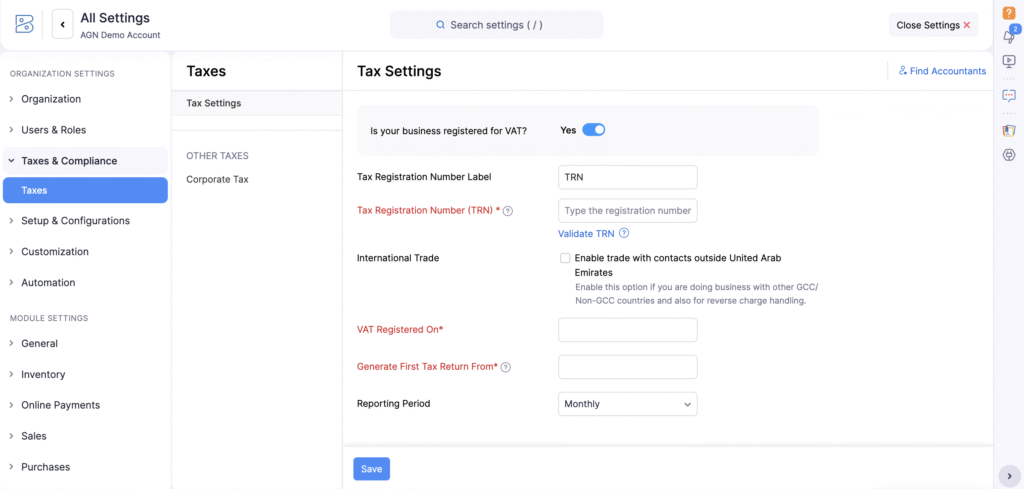1024x489 pixels.
Task: Click the Zoho Books logo icon
Action: [24, 24]
